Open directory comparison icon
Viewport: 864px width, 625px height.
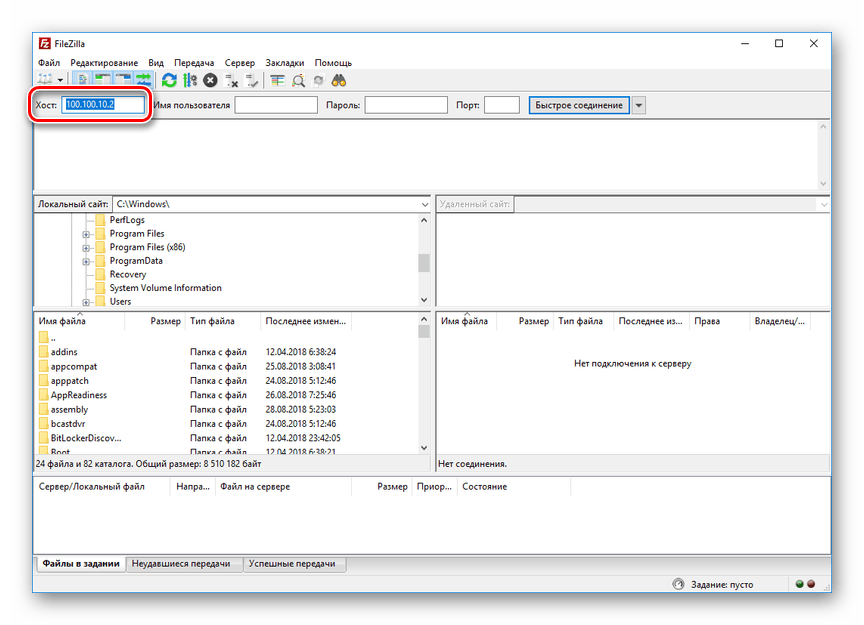point(277,80)
